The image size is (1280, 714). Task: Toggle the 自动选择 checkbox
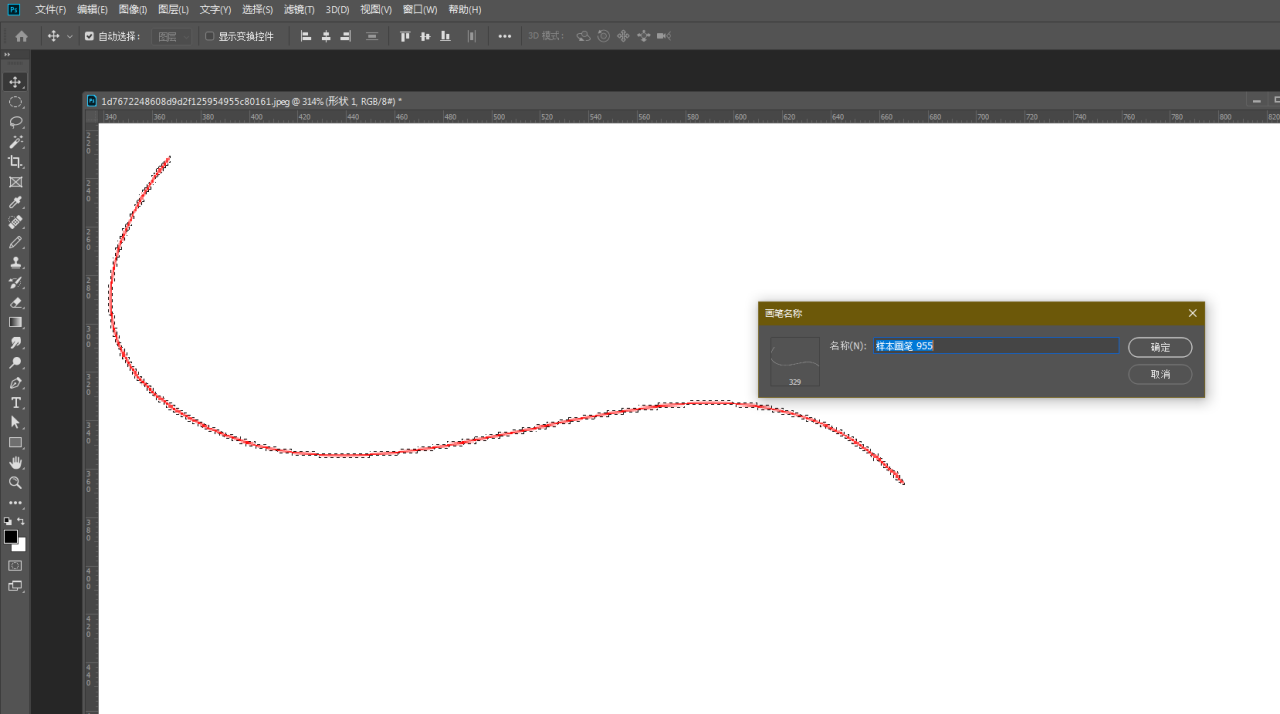point(89,36)
